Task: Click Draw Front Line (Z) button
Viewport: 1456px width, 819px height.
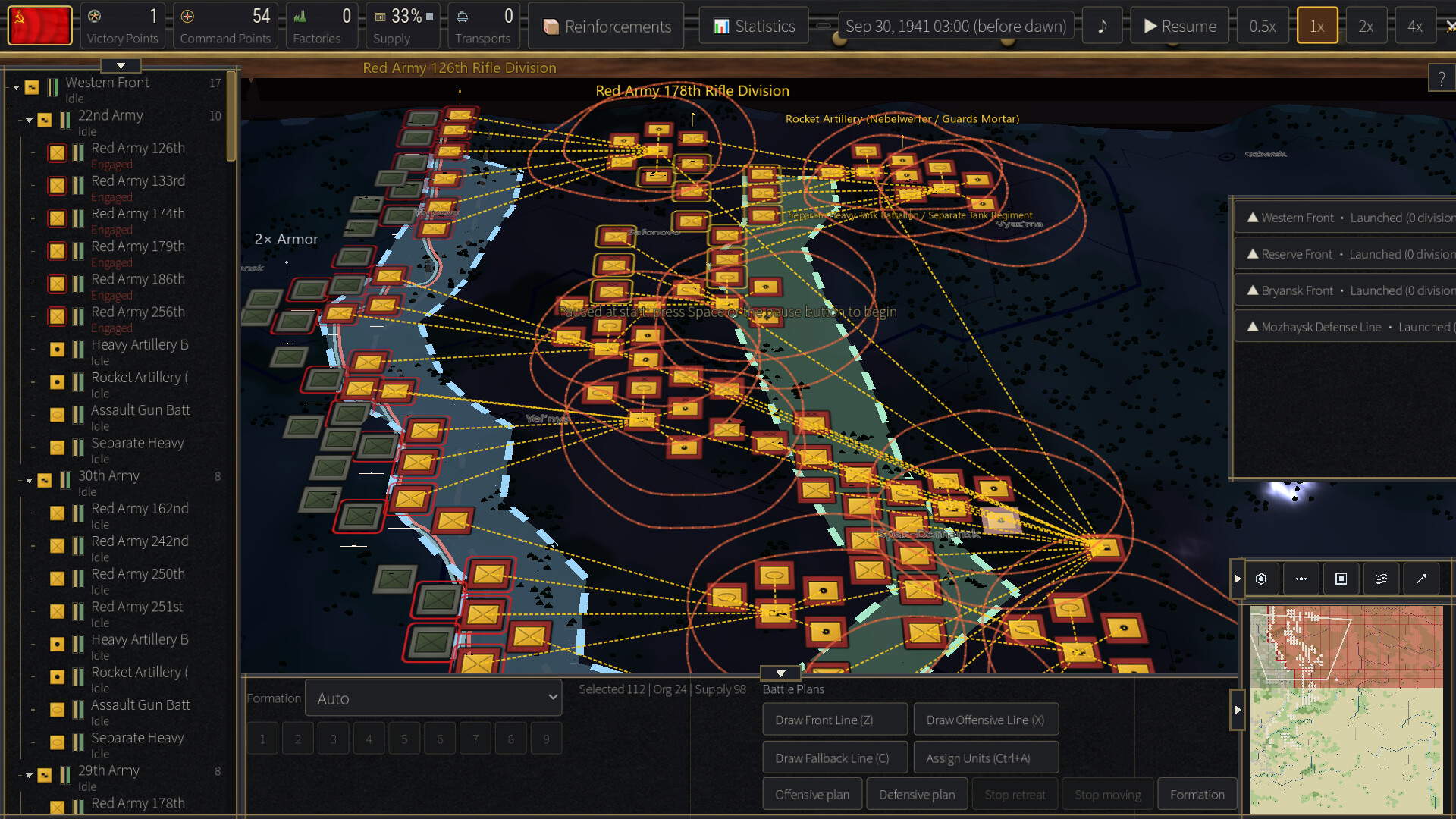Action: [x=835, y=720]
